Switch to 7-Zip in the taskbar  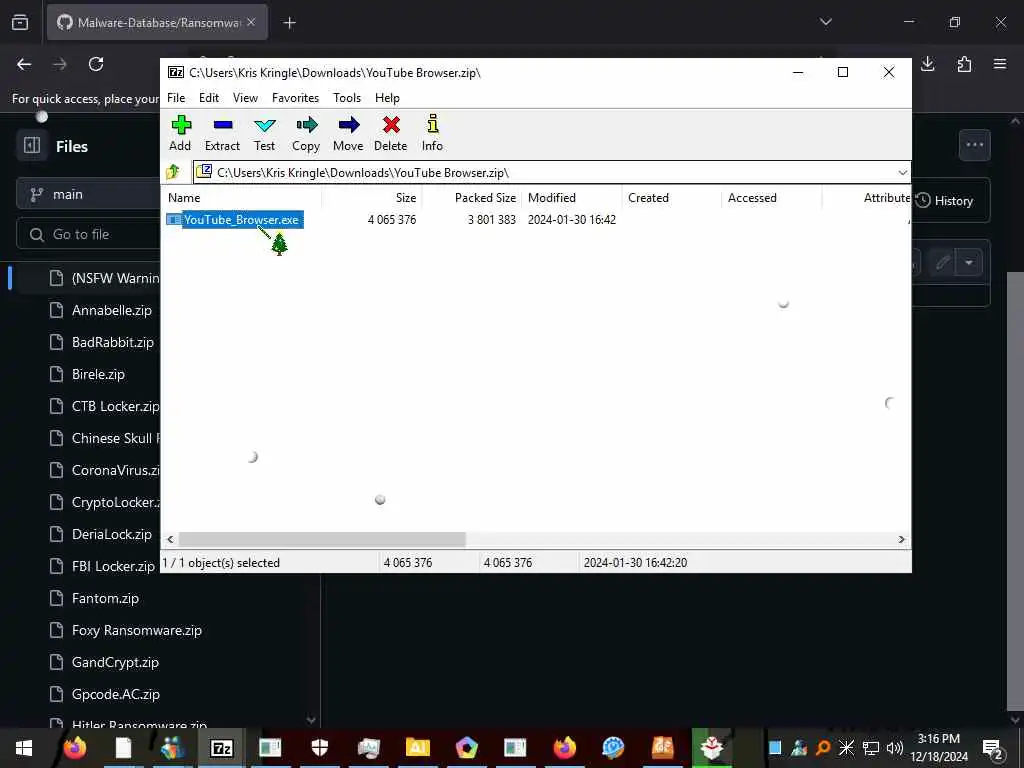(x=221, y=748)
